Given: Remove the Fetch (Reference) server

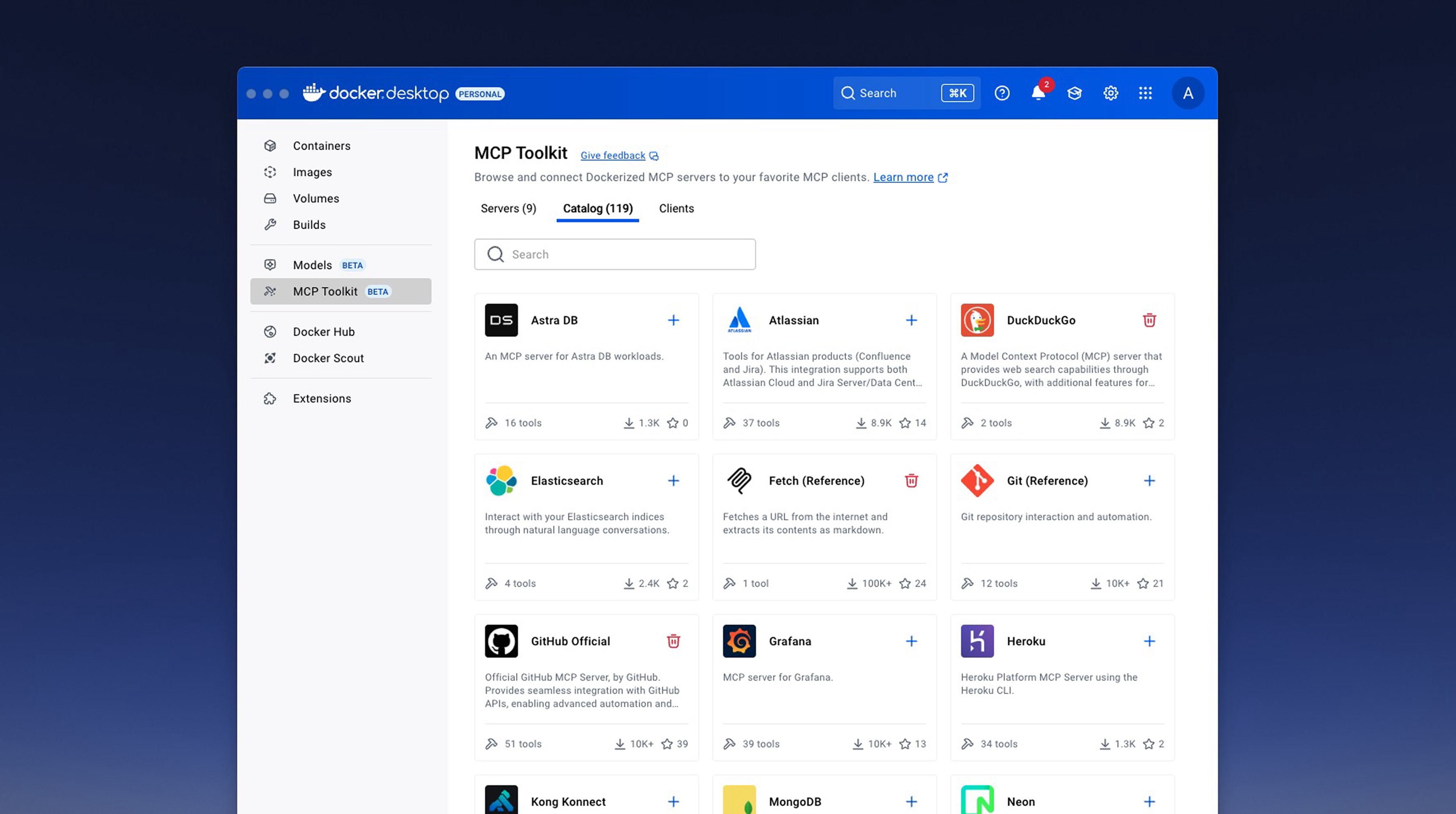Looking at the screenshot, I should coord(911,481).
